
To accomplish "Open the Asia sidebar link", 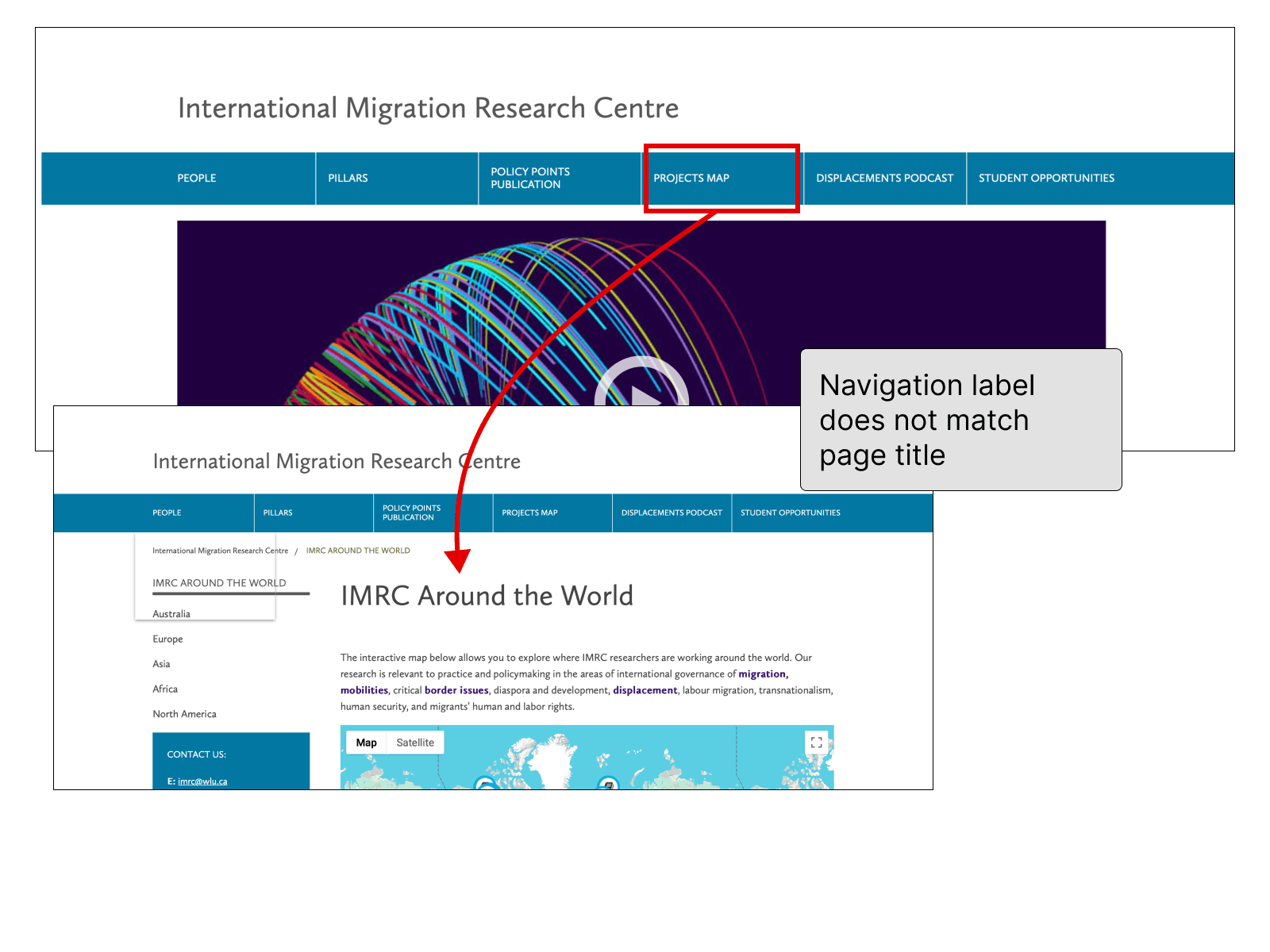I will 161,664.
